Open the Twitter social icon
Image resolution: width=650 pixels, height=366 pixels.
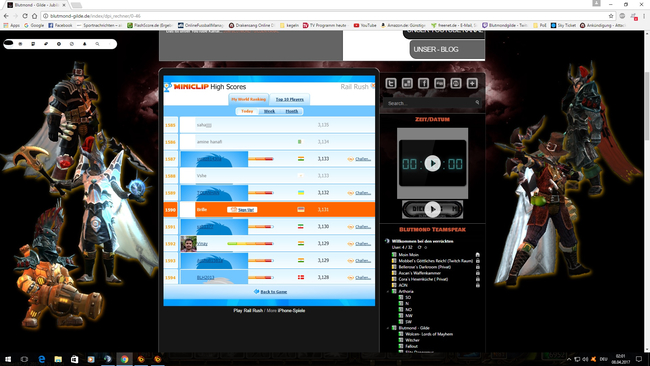click(391, 83)
